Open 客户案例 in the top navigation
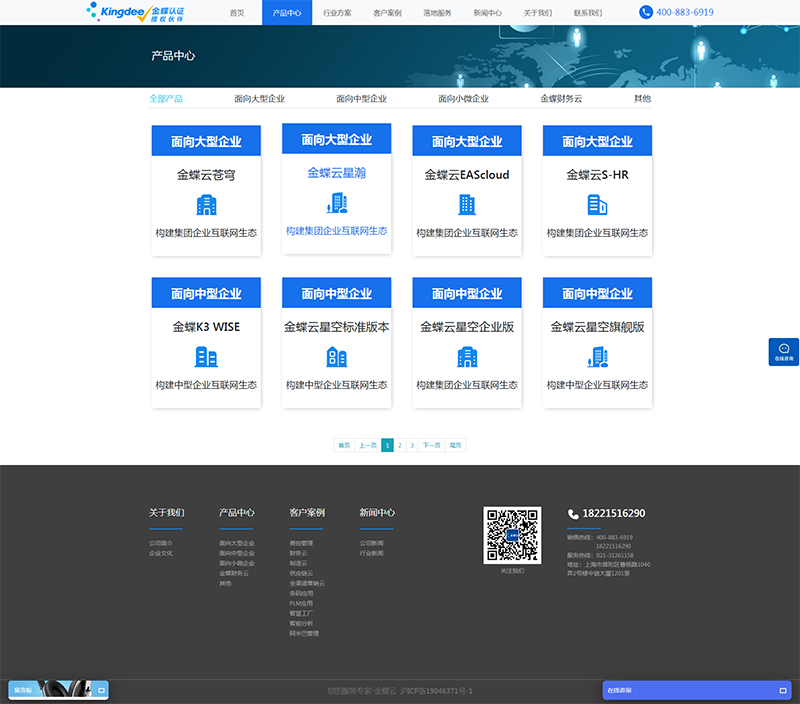 [x=387, y=13]
